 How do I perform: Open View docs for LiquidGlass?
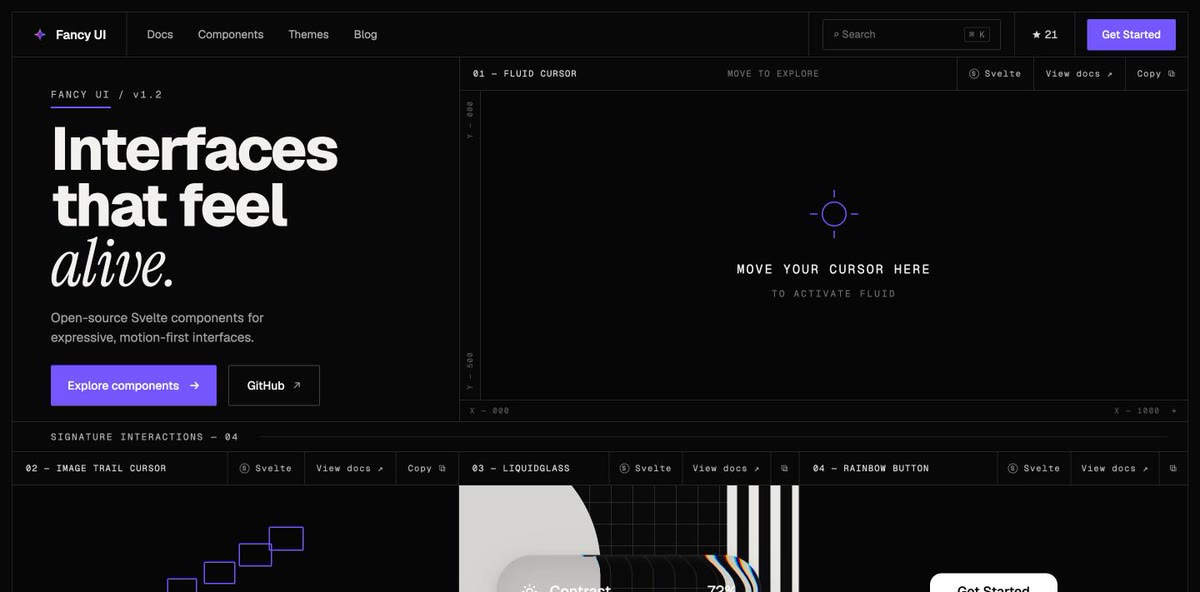pyautogui.click(x=726, y=468)
